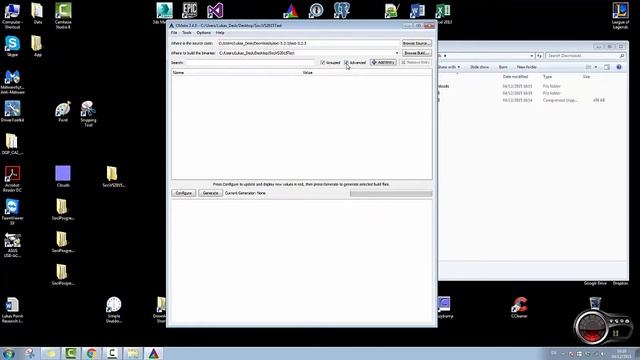Toggle the Advanced checkbox
640x360 pixels.
pos(347,62)
